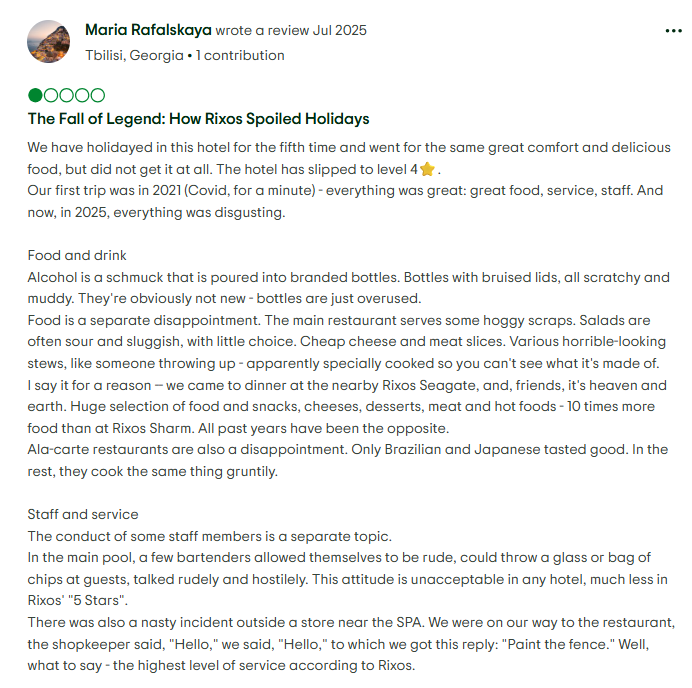Click the star emoji after 'level 4'
This screenshot has height=688, width=692.
tap(428, 169)
